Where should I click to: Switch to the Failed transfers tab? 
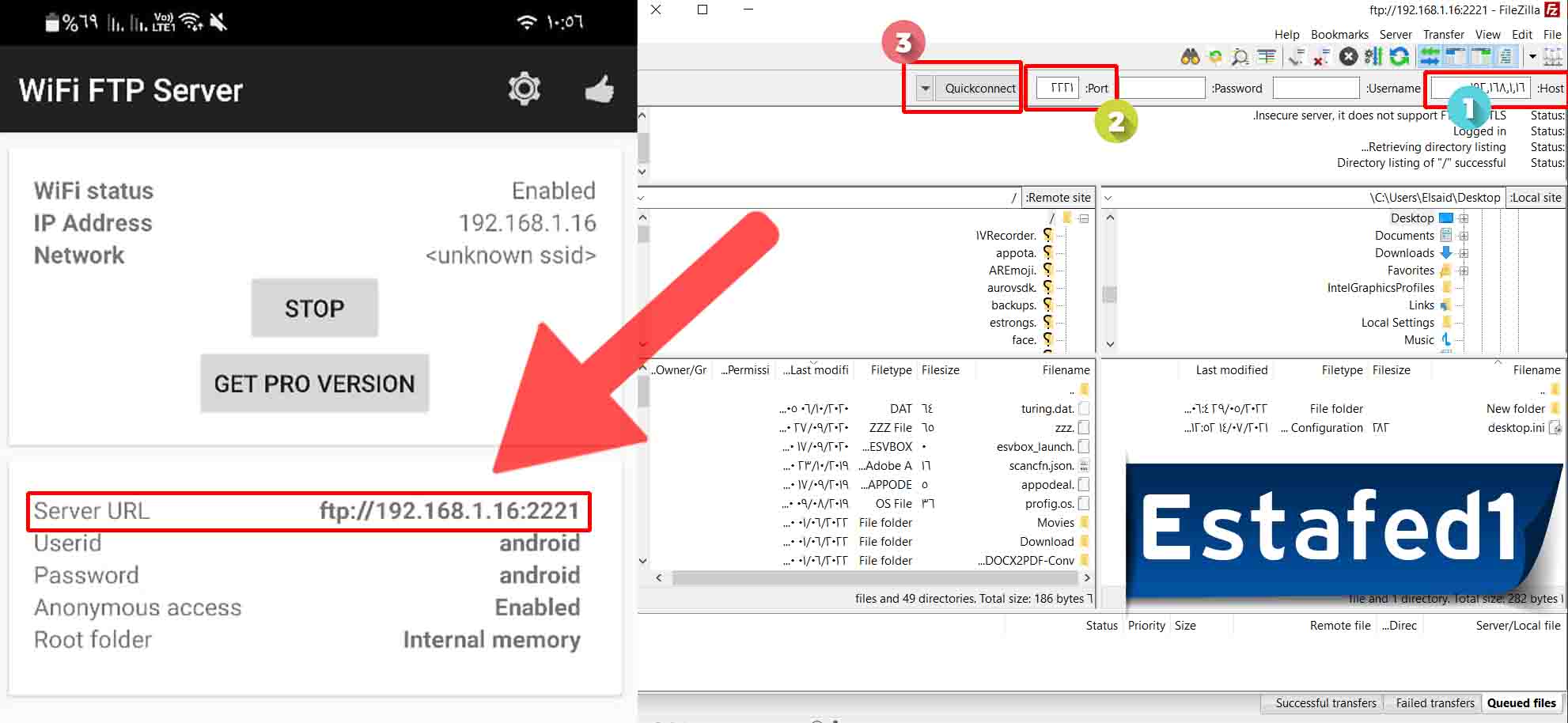pyautogui.click(x=1434, y=703)
